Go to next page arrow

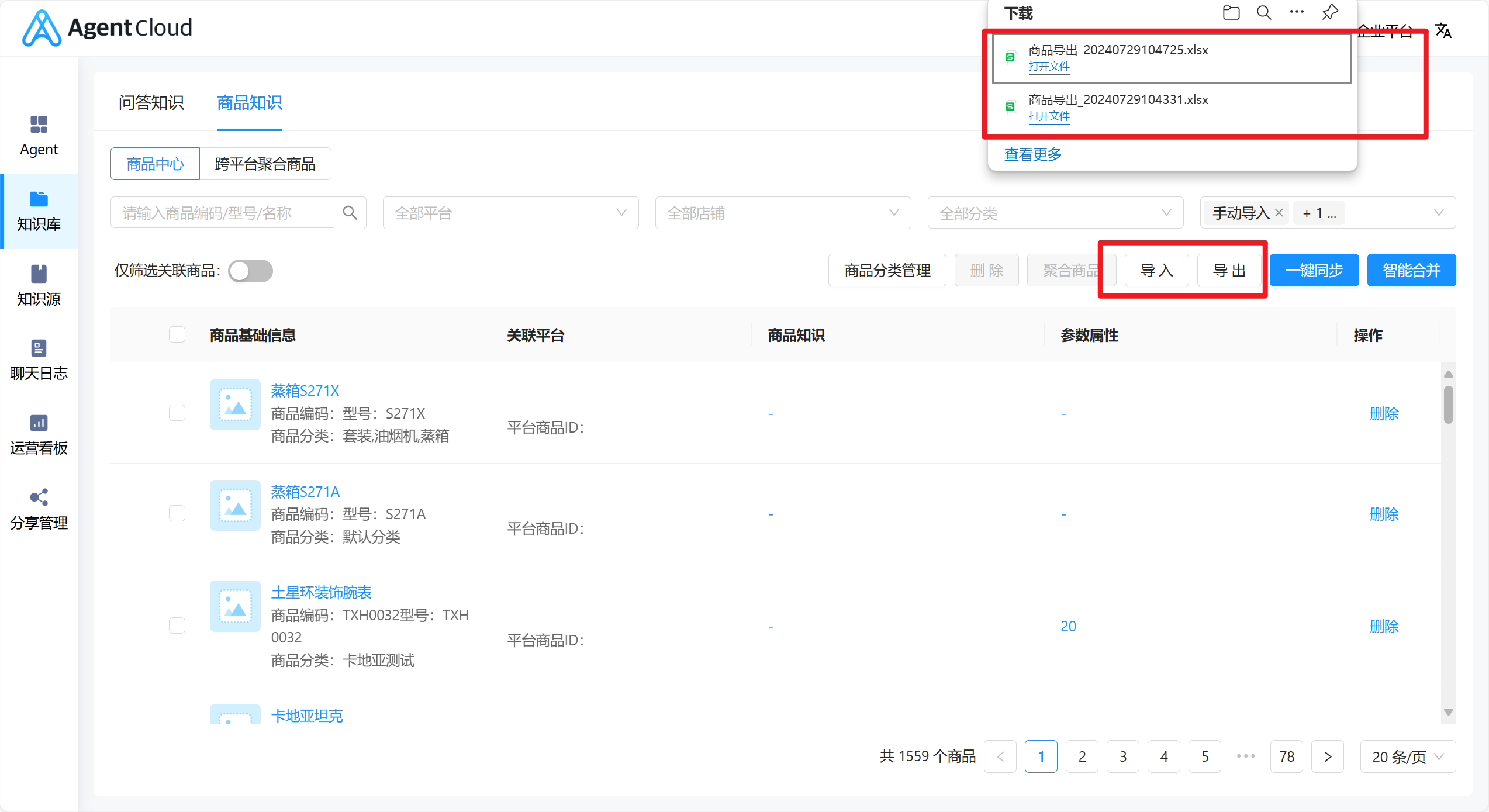1328,756
